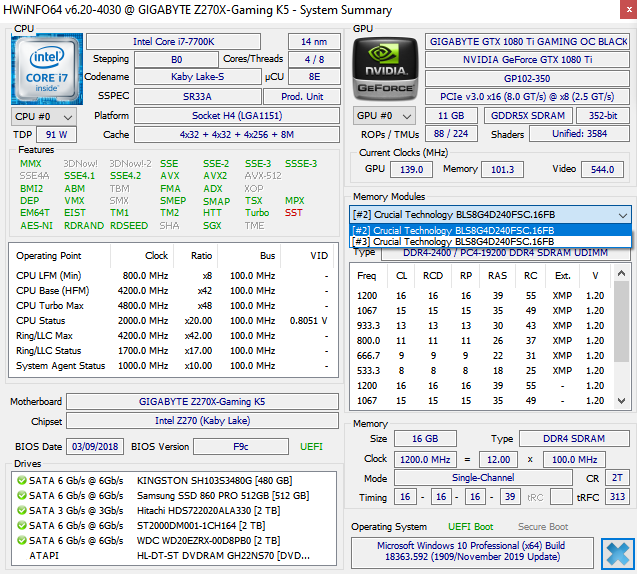
Task: Click the memory timings scrollbar down arrow
Action: (621, 401)
